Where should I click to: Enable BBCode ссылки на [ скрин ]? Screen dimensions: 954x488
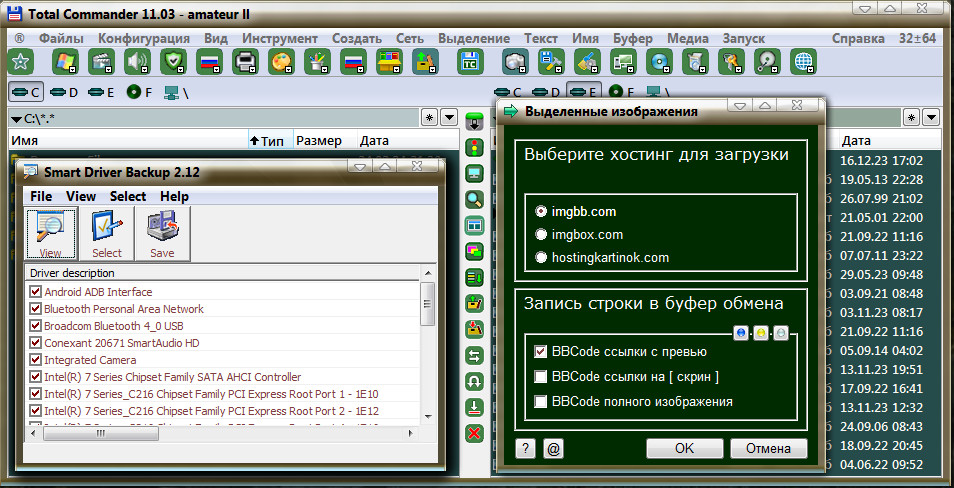click(x=540, y=377)
